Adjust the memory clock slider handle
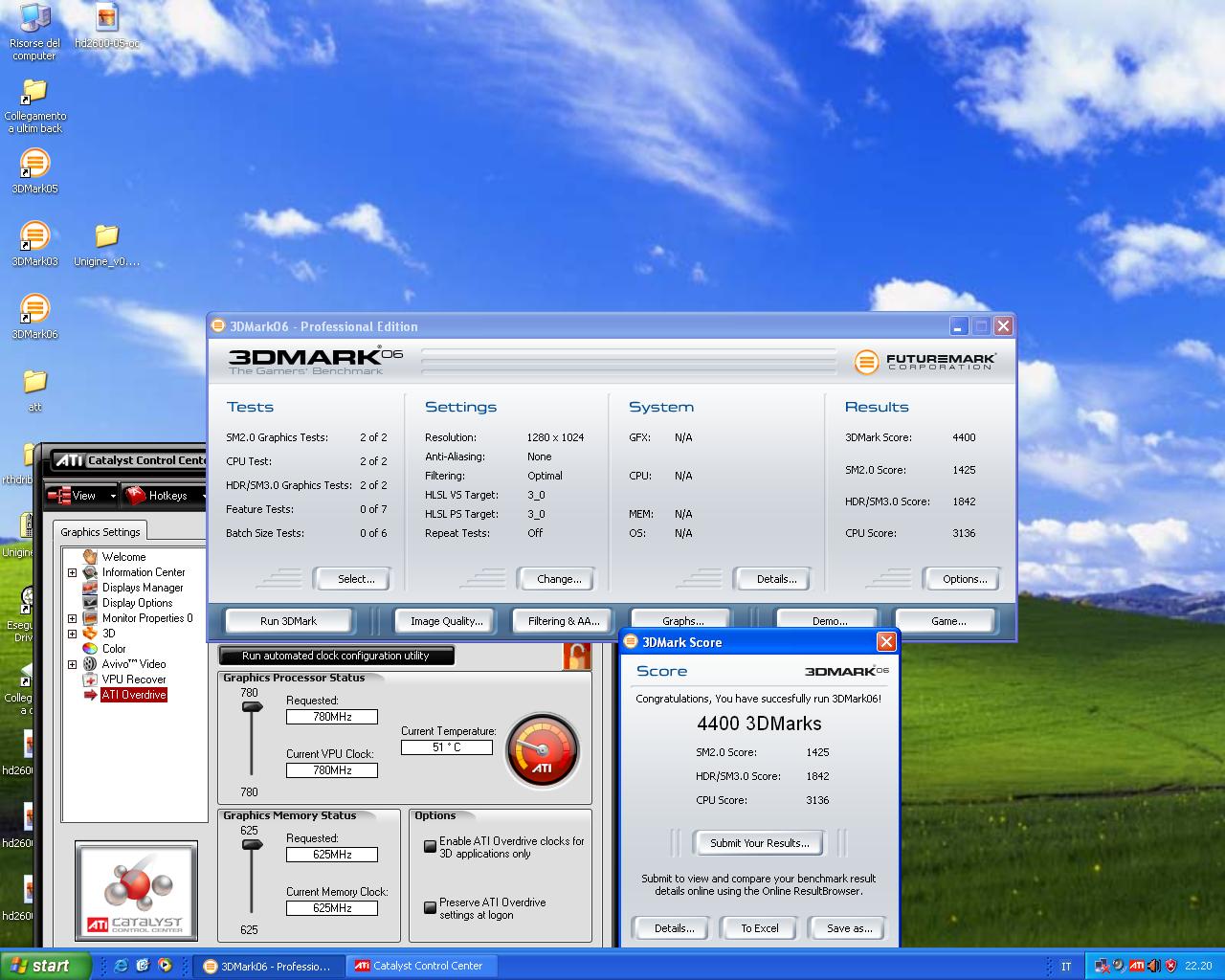Image resolution: width=1225 pixels, height=980 pixels. click(252, 845)
